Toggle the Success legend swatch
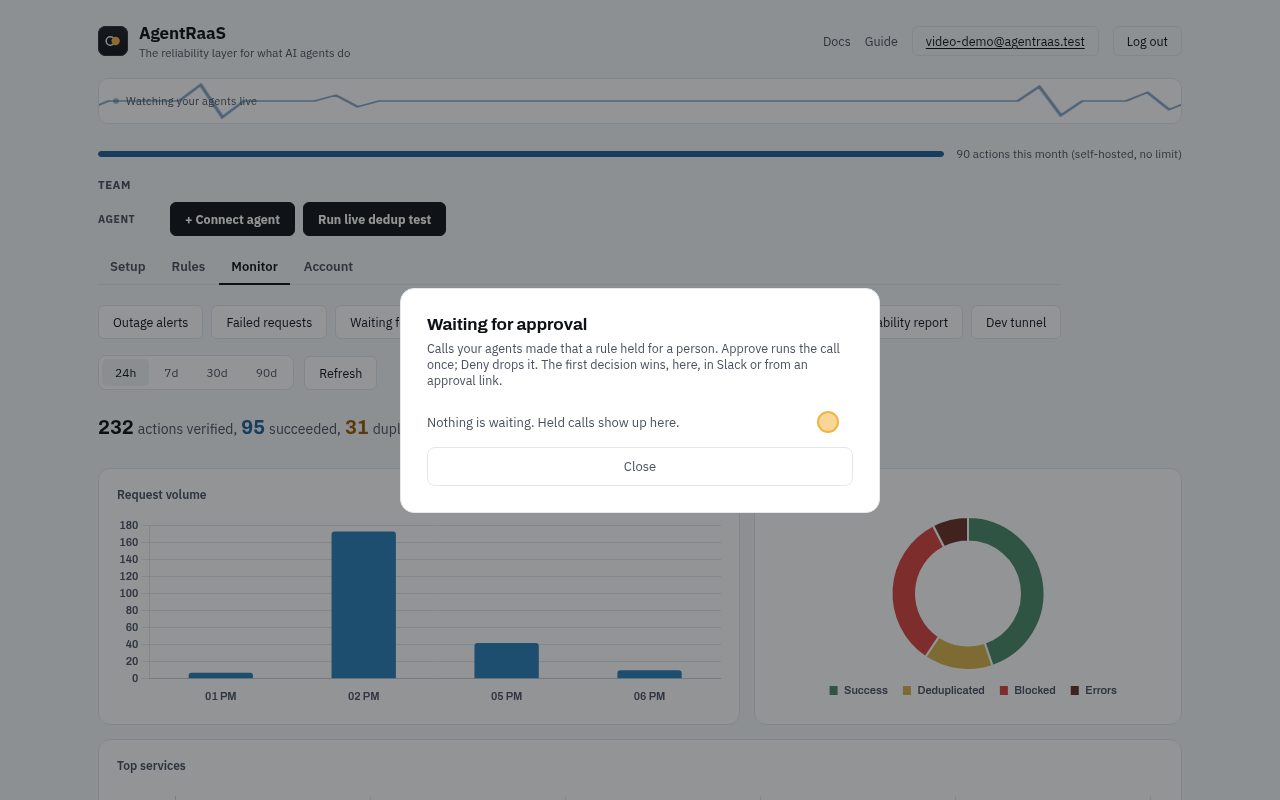 pos(834,690)
